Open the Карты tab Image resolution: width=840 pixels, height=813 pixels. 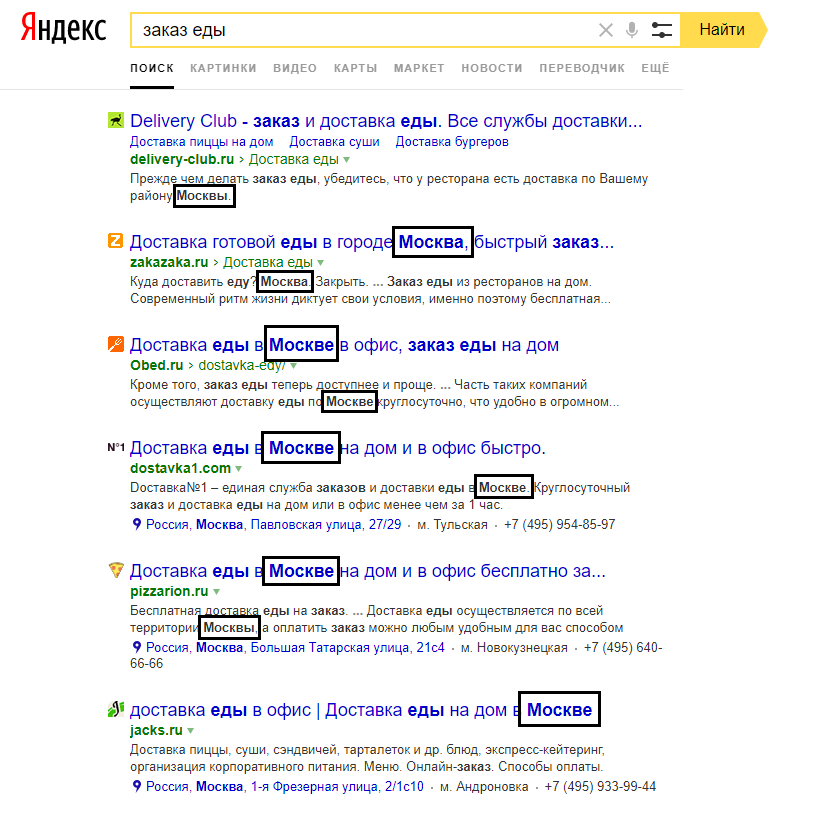pyautogui.click(x=356, y=68)
